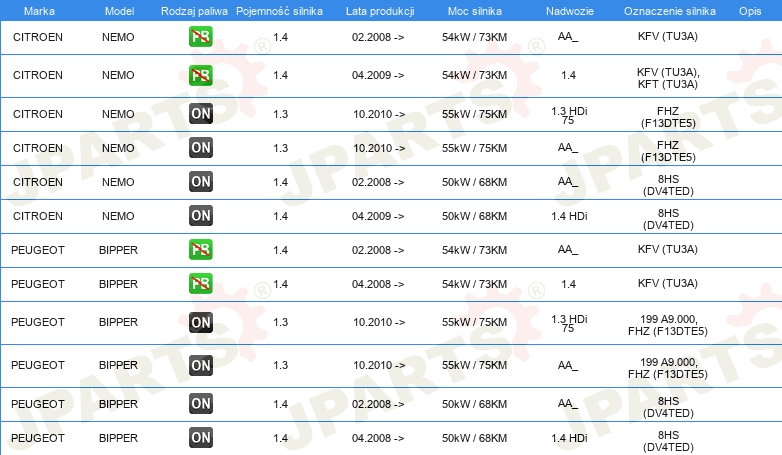
Task: Click the Oznaczenie silnika column header
Action: click(670, 11)
